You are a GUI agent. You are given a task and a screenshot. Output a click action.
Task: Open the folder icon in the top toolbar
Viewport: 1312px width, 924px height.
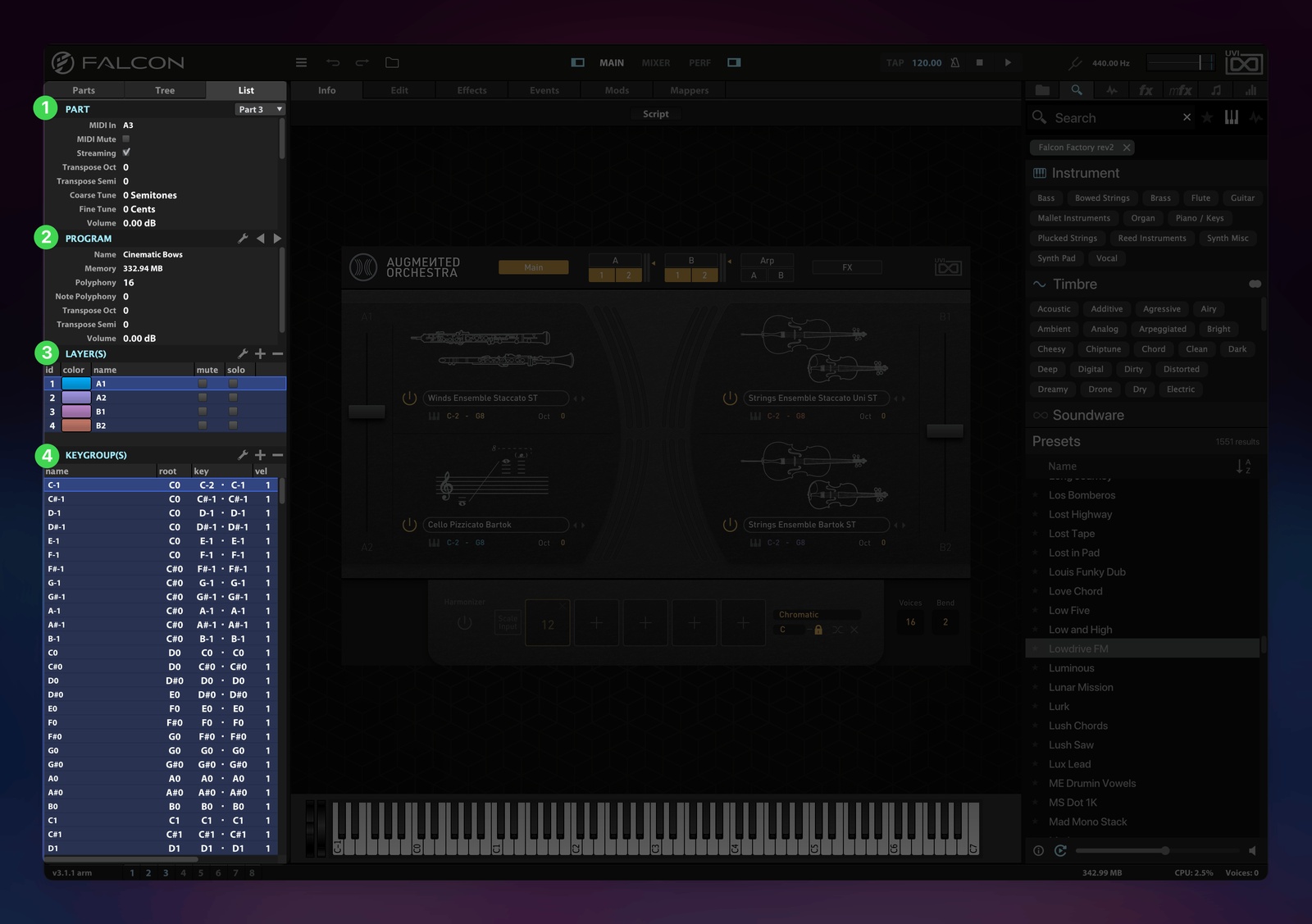point(392,62)
